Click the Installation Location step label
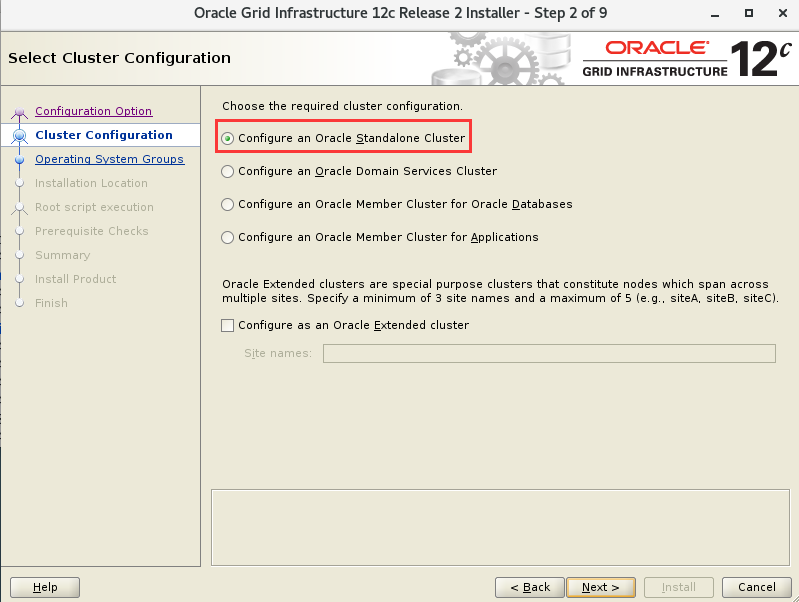 pyautogui.click(x=91, y=183)
